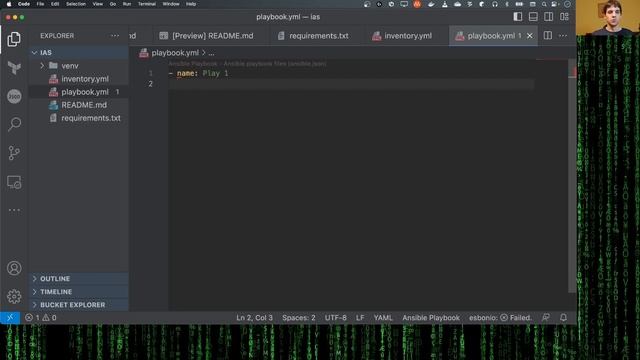Click the editor vertical scrollbar

[x=572, y=176]
